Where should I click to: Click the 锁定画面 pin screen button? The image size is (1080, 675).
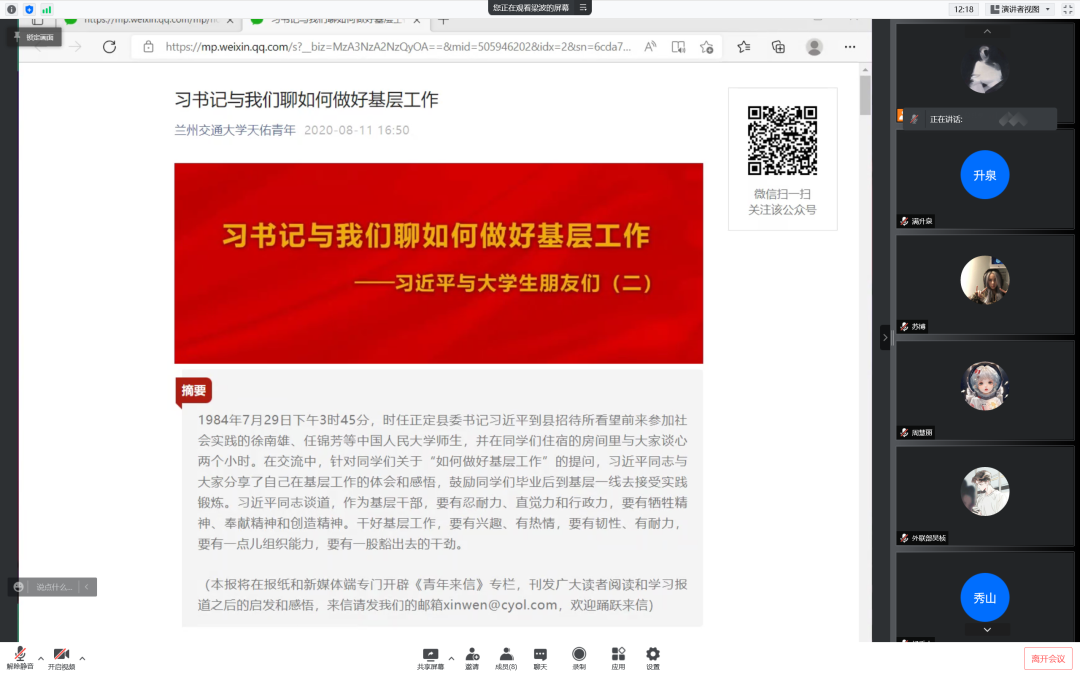tap(36, 37)
